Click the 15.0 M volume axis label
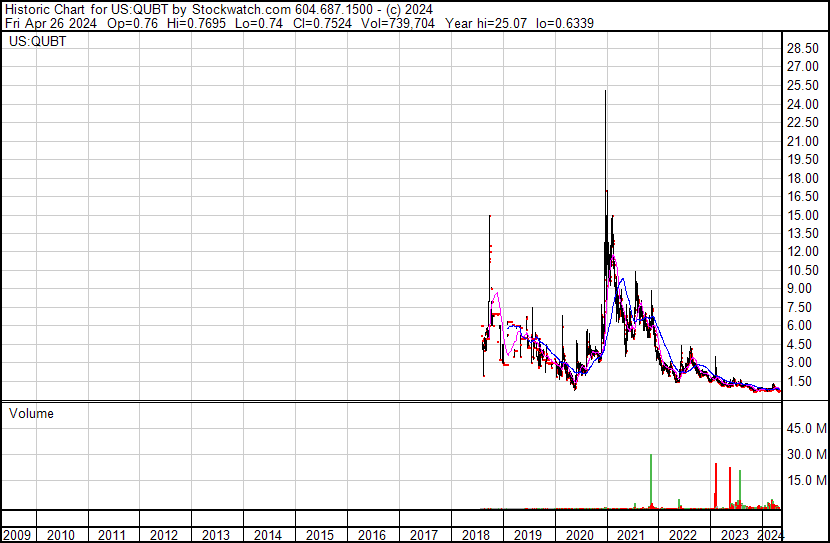This screenshot has width=830, height=543. point(806,480)
